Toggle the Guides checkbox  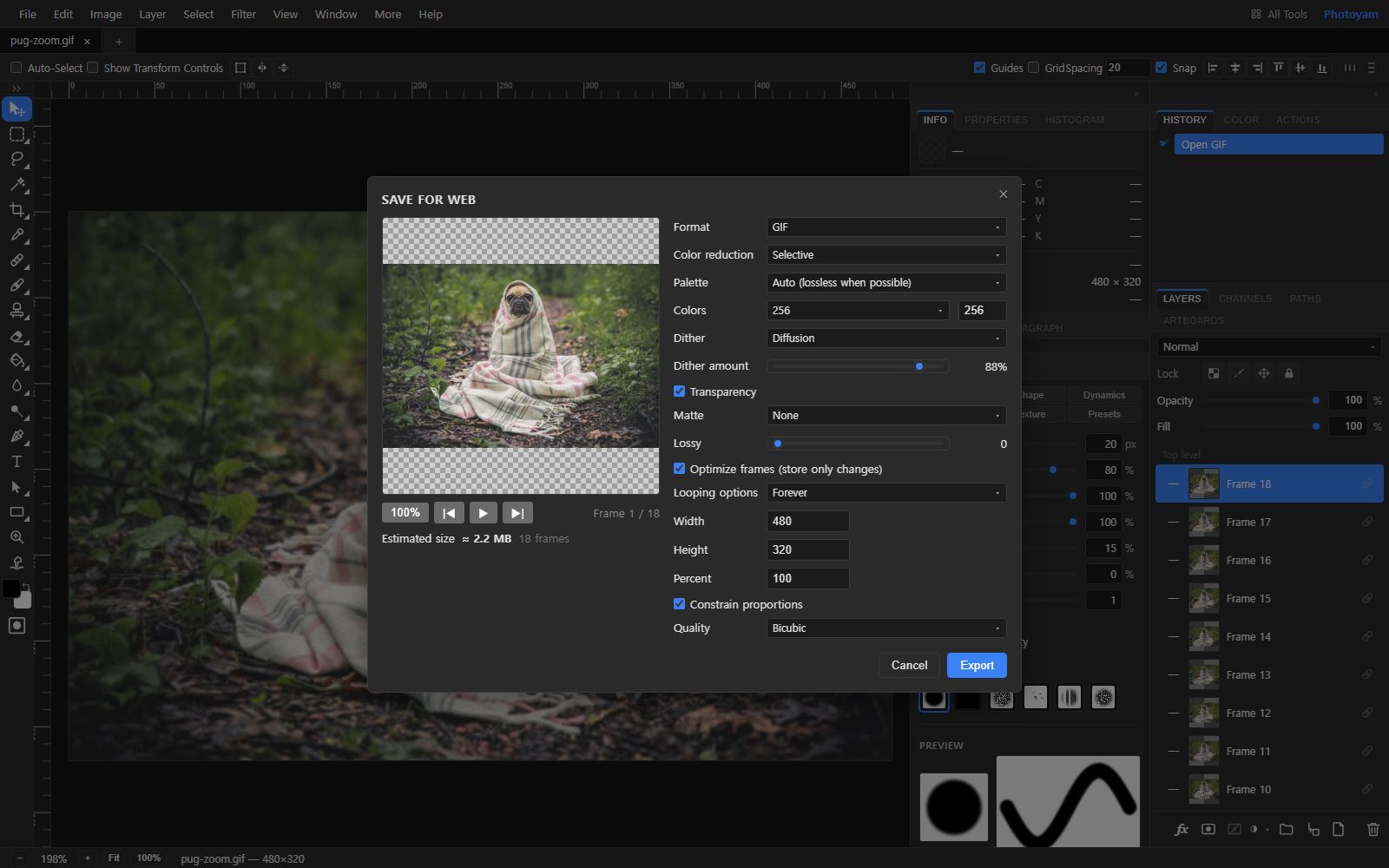tap(979, 68)
